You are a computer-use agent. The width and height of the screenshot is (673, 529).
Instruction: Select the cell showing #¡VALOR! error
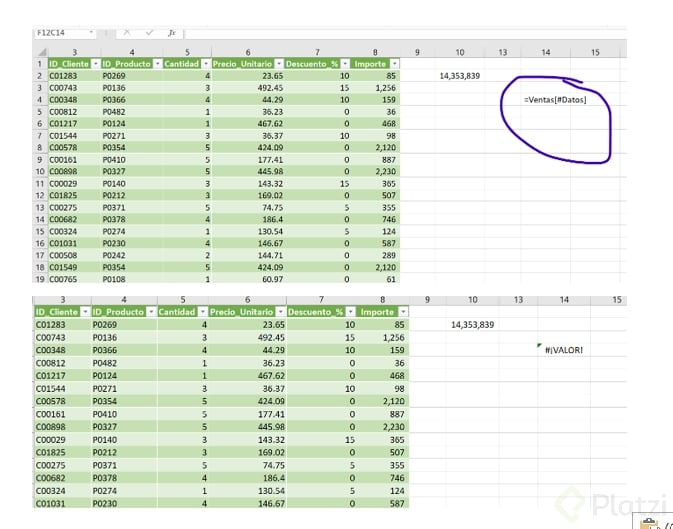point(564,350)
